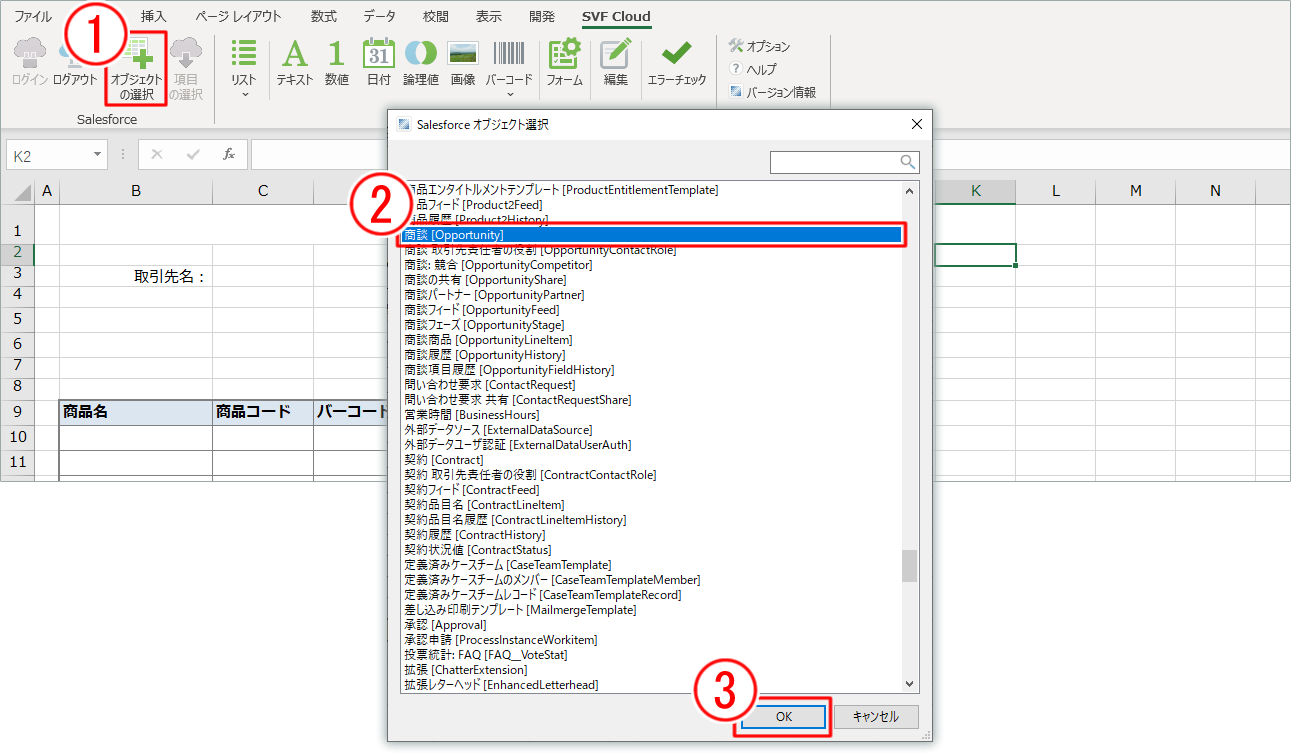Switch to the 開発 tab

[x=542, y=16]
